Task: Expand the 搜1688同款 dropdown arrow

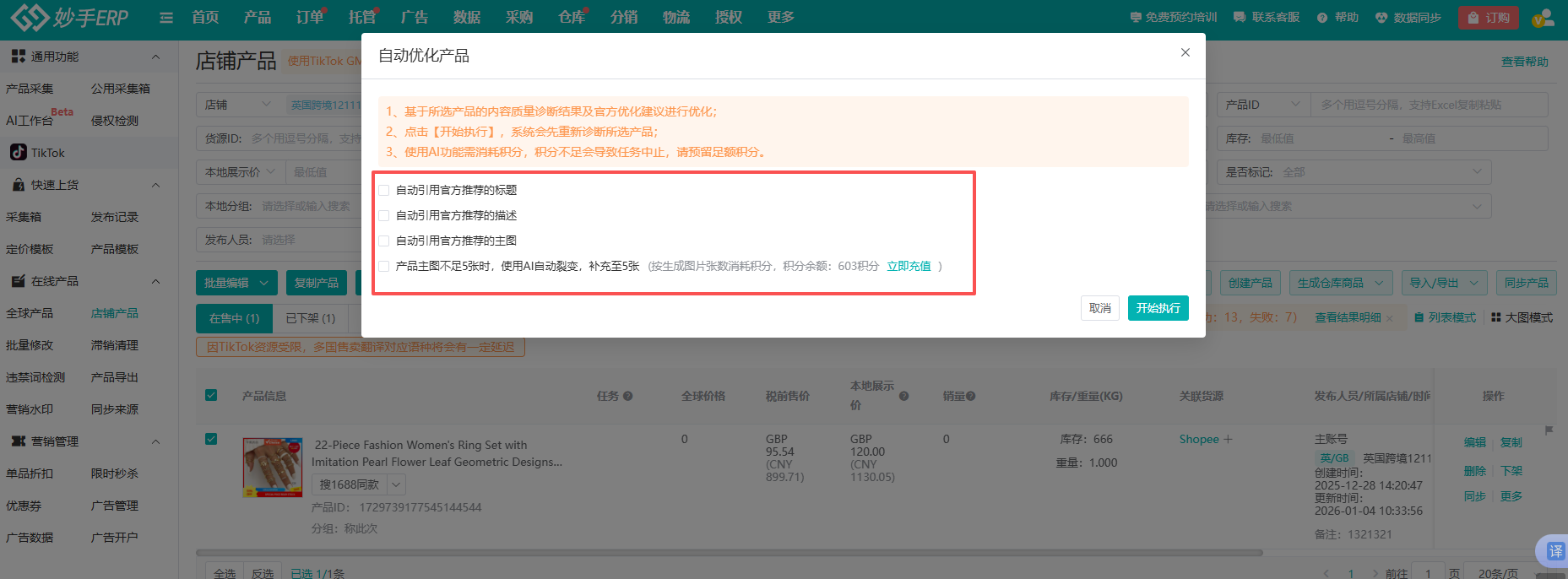Action: [396, 484]
